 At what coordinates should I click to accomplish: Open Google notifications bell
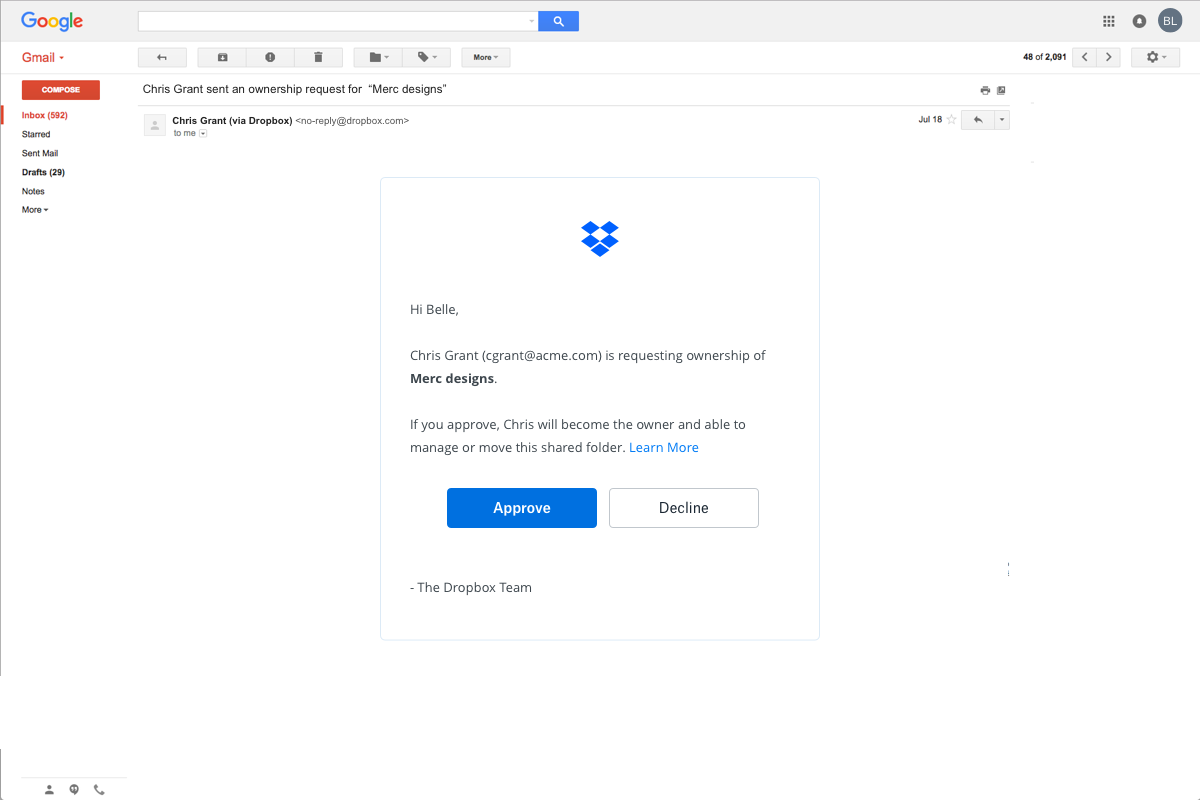1139,21
